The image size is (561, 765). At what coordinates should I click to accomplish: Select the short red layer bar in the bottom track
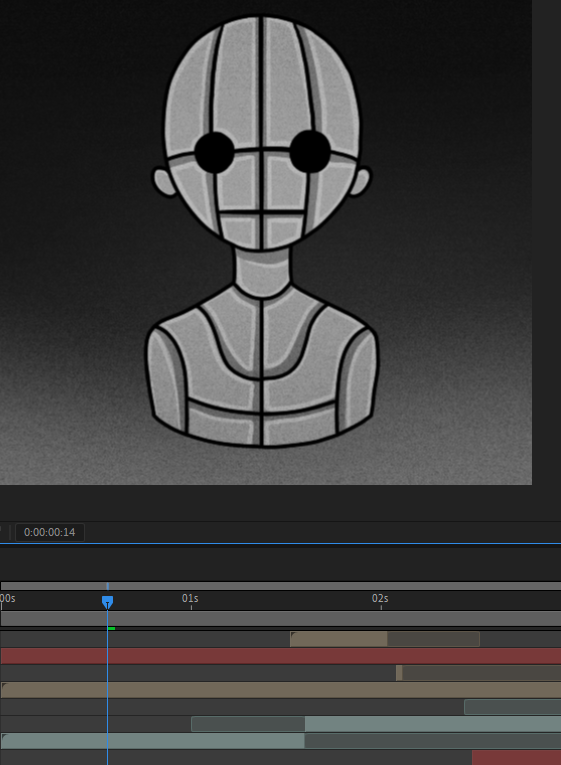(x=517, y=758)
